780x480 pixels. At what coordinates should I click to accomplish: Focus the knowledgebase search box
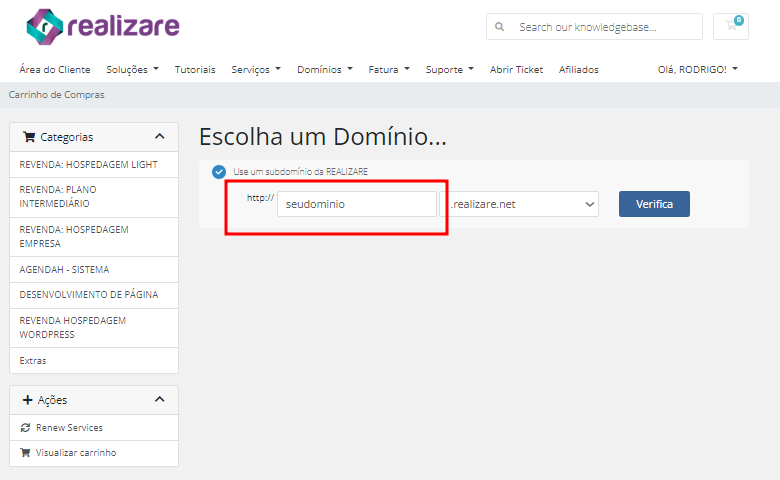coord(594,26)
